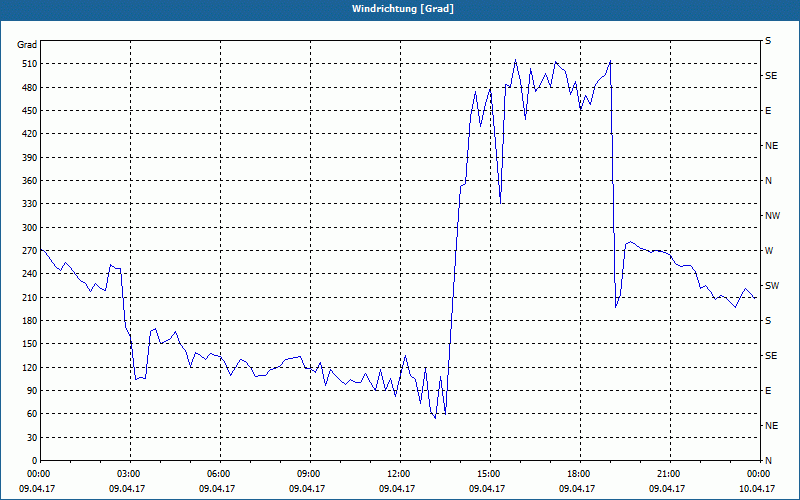Image resolution: width=800 pixels, height=500 pixels.
Task: Select the Grad unit label on the y-axis
Action: click(x=27, y=45)
